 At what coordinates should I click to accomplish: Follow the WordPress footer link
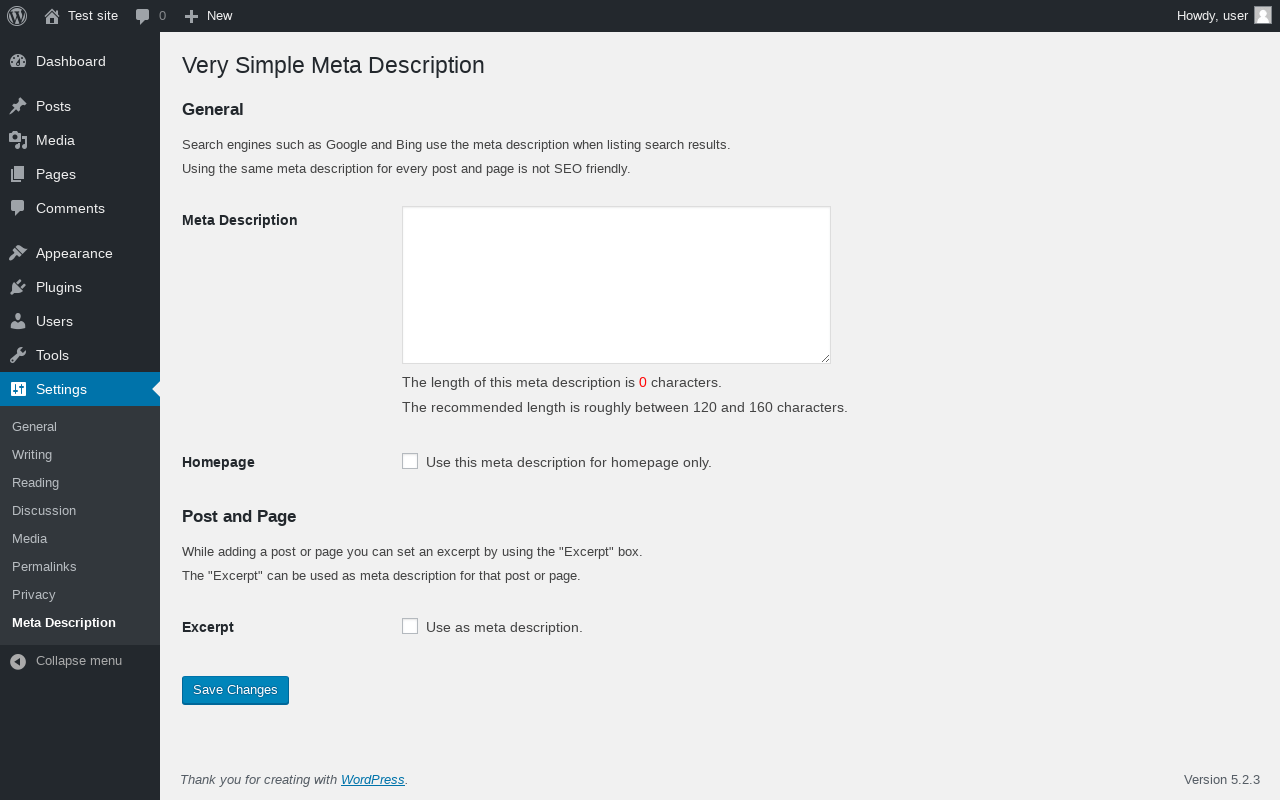tap(372, 780)
